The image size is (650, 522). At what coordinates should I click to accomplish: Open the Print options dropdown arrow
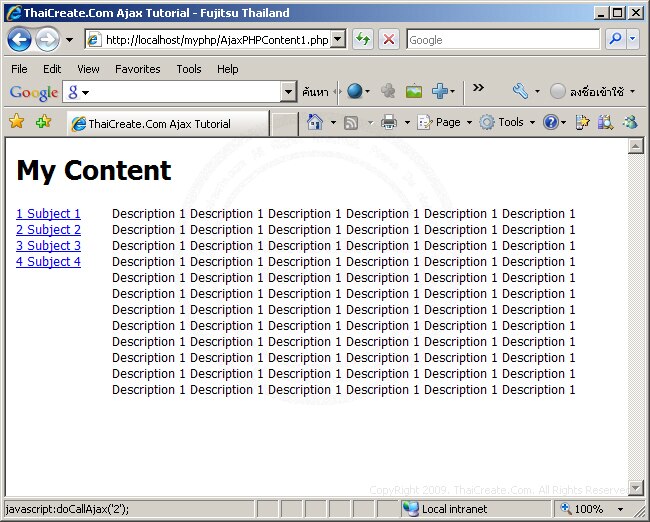click(x=407, y=122)
